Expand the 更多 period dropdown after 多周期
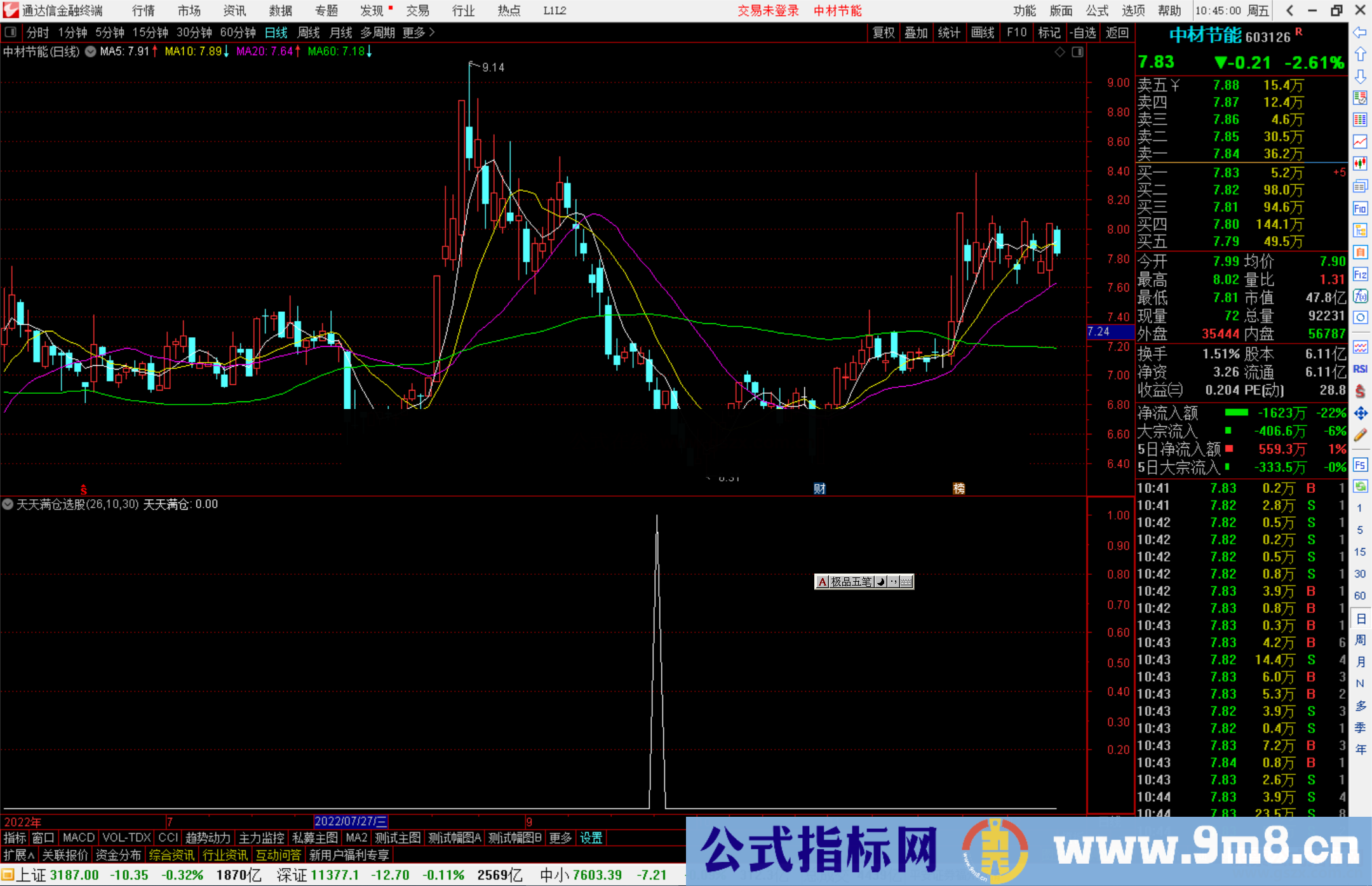 (414, 32)
